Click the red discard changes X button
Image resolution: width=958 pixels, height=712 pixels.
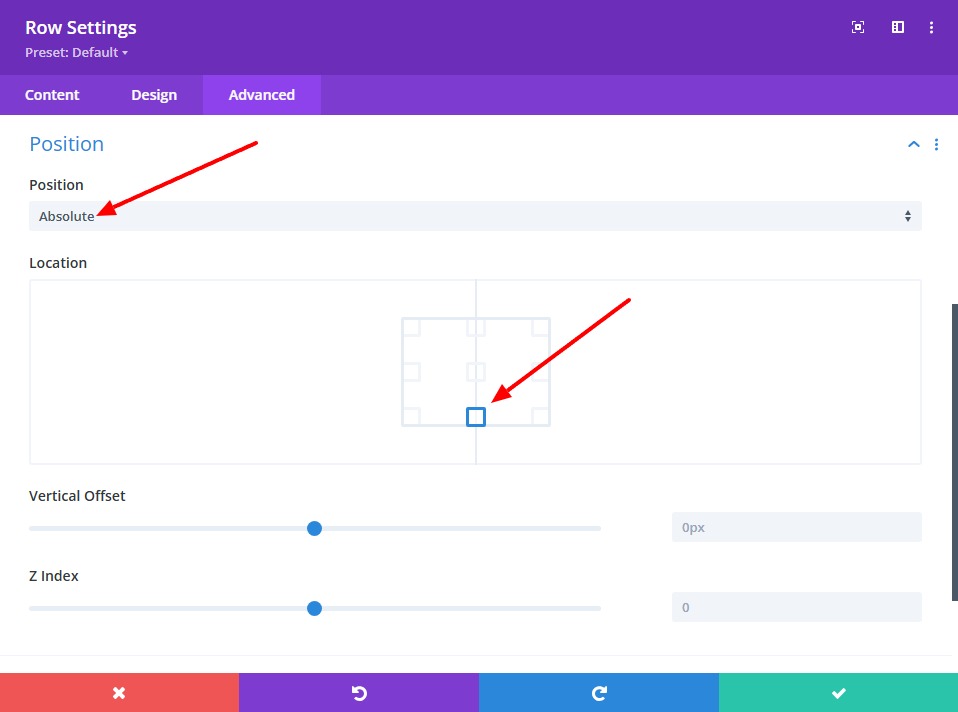119,693
